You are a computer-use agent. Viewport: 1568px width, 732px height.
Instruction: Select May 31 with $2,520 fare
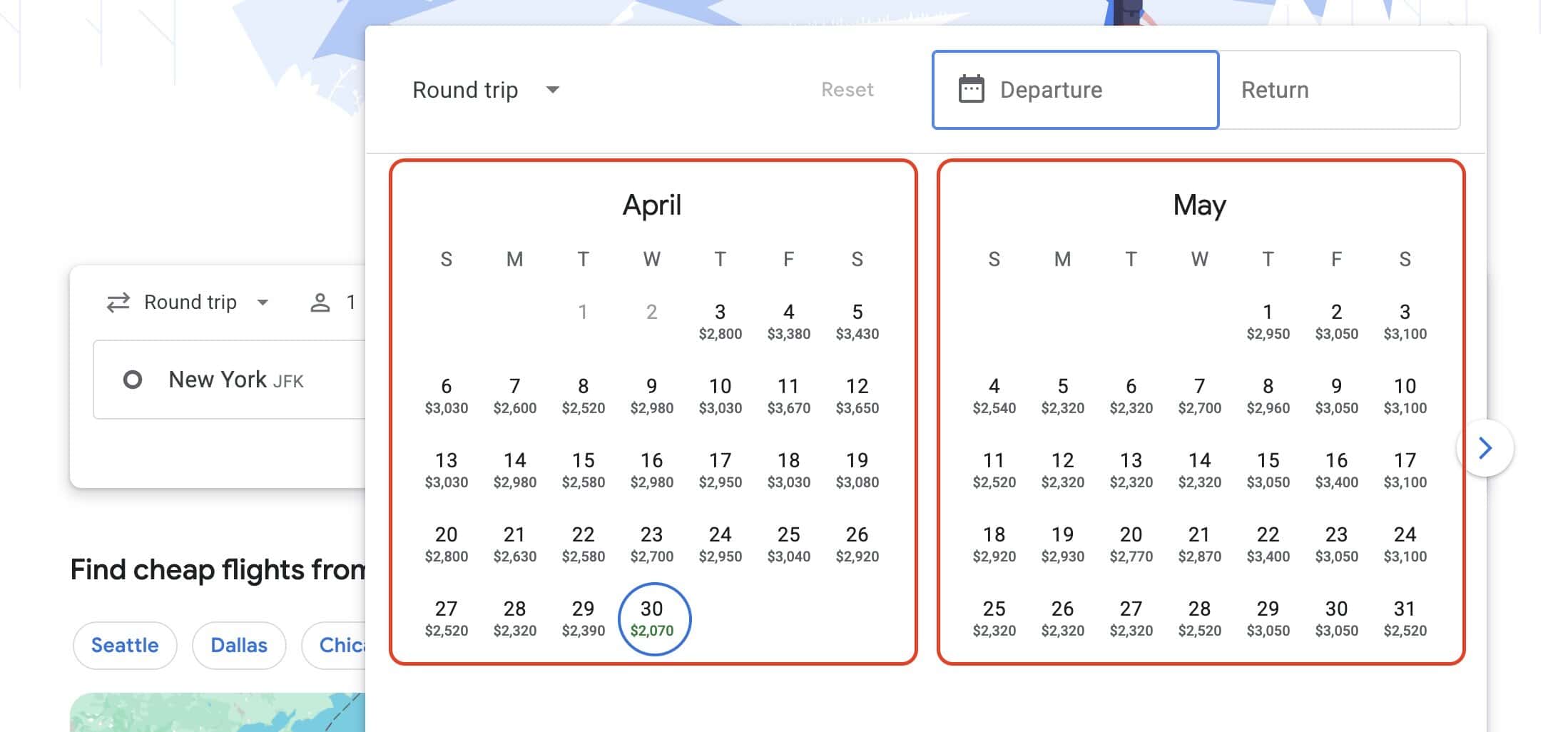[1404, 618]
